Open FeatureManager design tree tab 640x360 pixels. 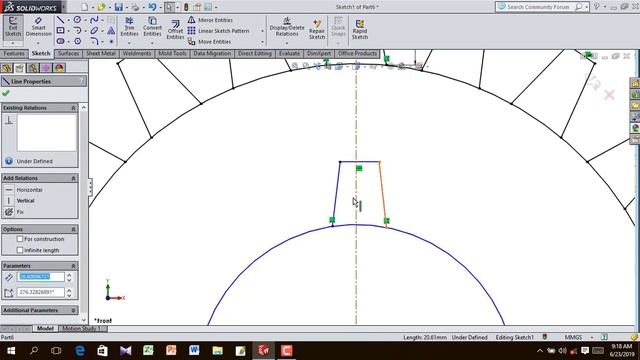[x=7, y=68]
